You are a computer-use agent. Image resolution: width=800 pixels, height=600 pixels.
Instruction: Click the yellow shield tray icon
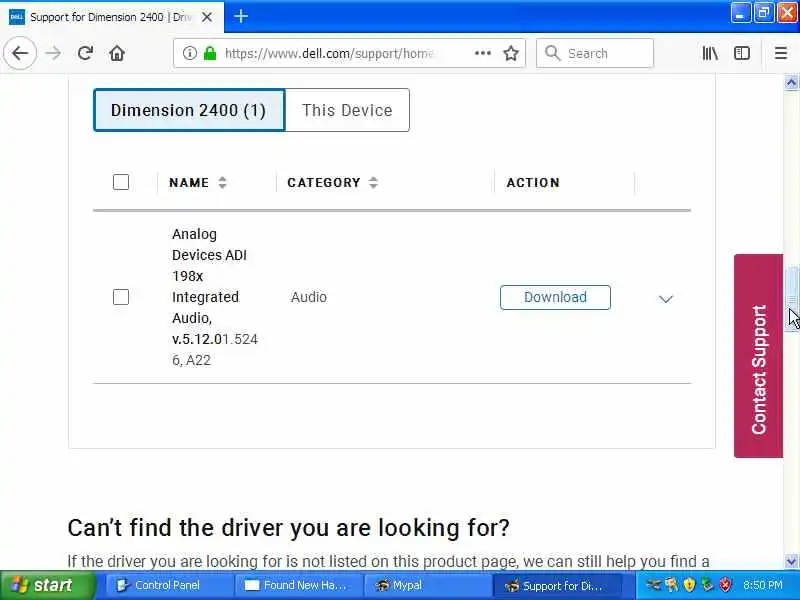coord(689,585)
